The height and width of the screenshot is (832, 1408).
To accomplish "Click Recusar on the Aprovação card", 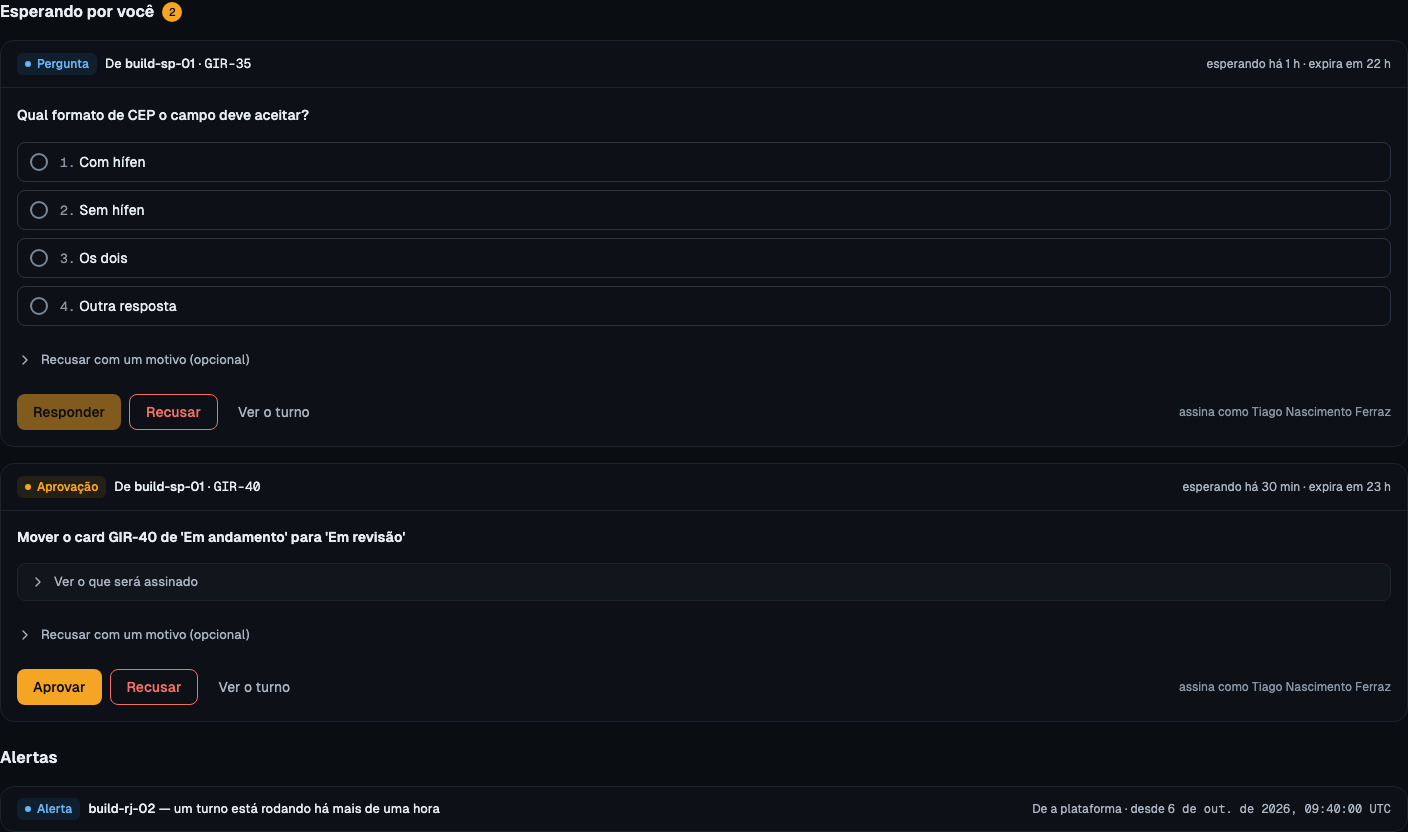I will click(154, 687).
